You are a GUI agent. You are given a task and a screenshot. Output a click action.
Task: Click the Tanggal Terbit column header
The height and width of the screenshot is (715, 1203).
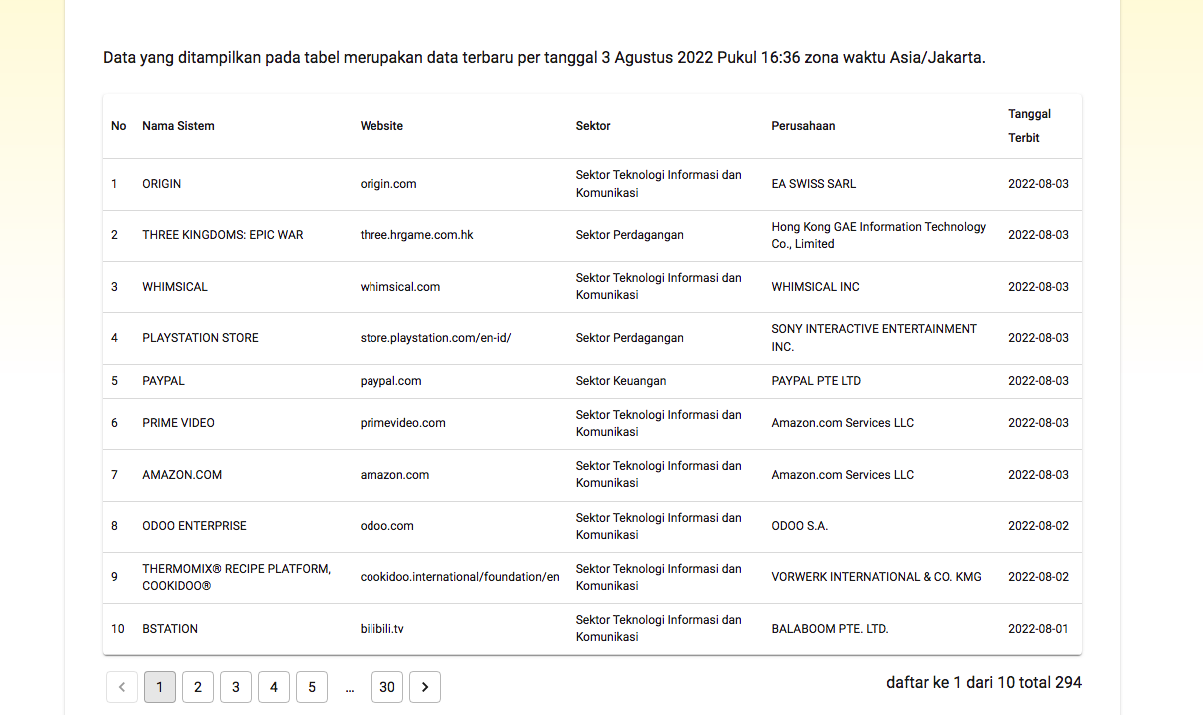tap(1029, 126)
